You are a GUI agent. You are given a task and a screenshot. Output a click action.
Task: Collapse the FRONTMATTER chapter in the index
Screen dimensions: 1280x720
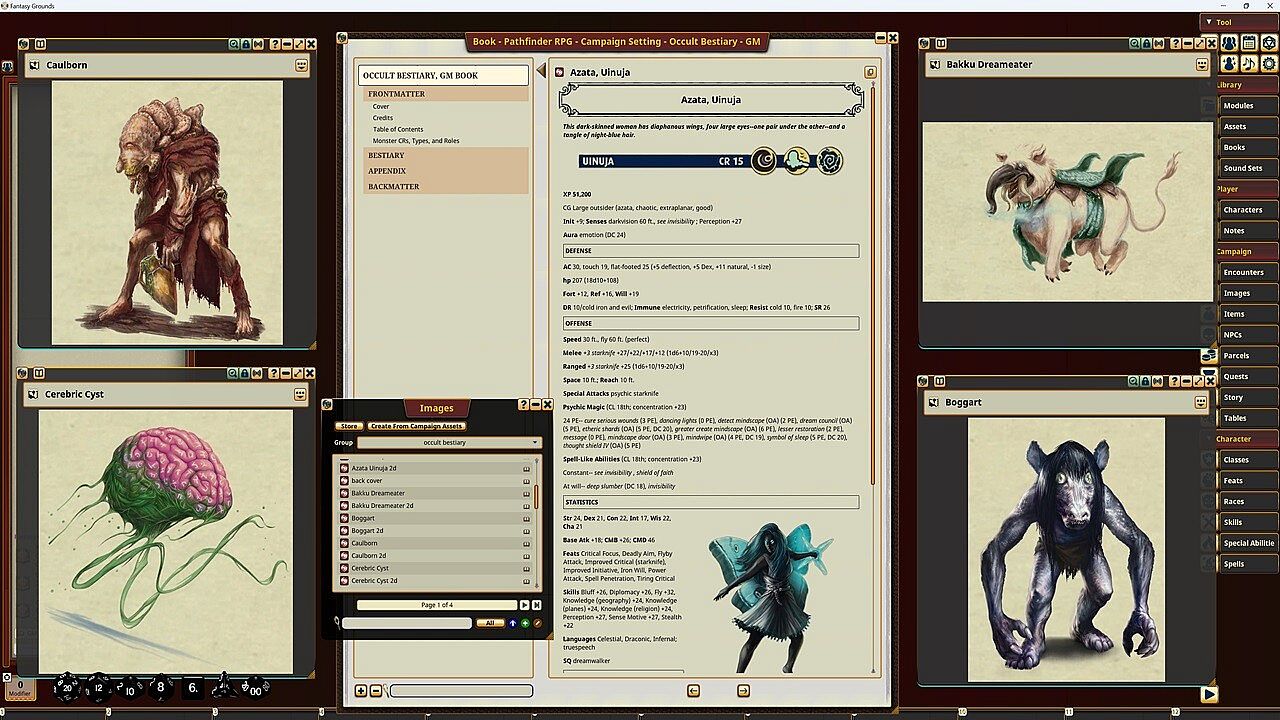(x=445, y=94)
